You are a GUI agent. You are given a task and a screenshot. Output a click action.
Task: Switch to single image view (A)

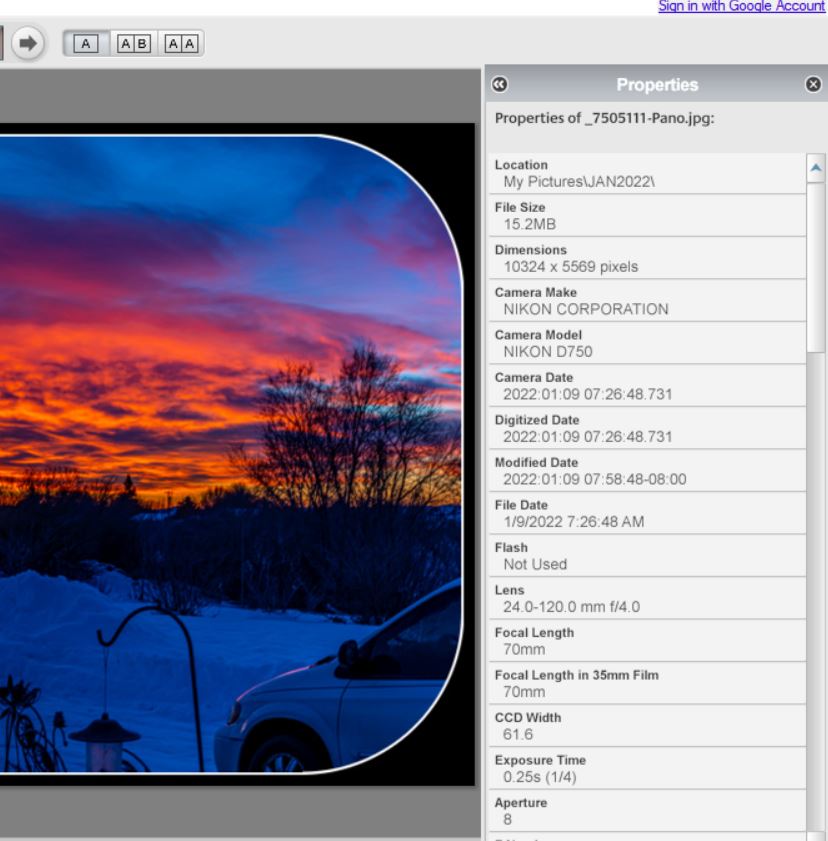(x=87, y=43)
